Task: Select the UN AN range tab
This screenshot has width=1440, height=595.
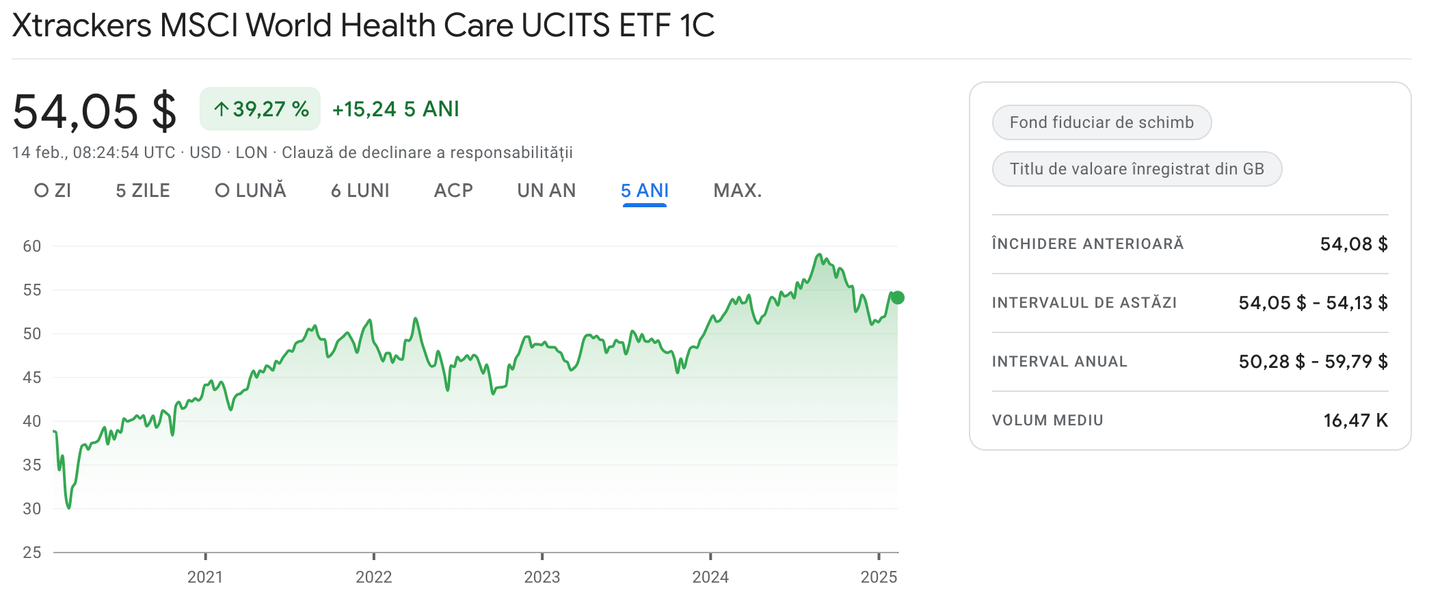Action: (x=546, y=190)
